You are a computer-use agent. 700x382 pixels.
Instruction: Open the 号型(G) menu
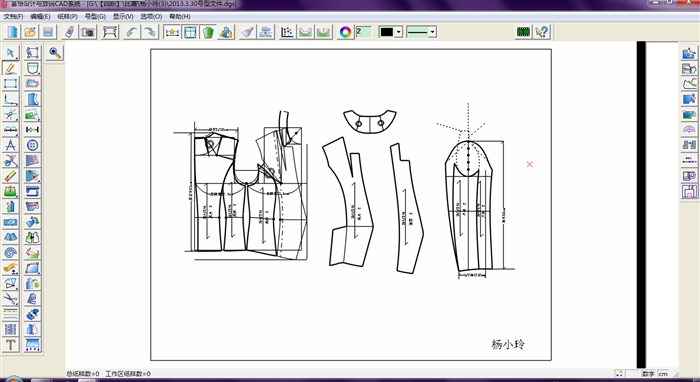click(x=95, y=17)
